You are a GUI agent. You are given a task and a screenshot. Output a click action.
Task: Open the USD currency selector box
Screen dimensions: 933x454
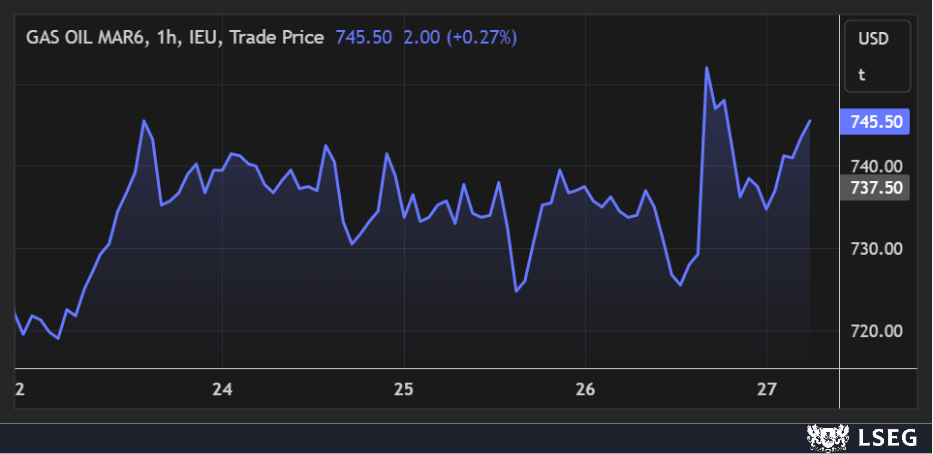(x=877, y=39)
